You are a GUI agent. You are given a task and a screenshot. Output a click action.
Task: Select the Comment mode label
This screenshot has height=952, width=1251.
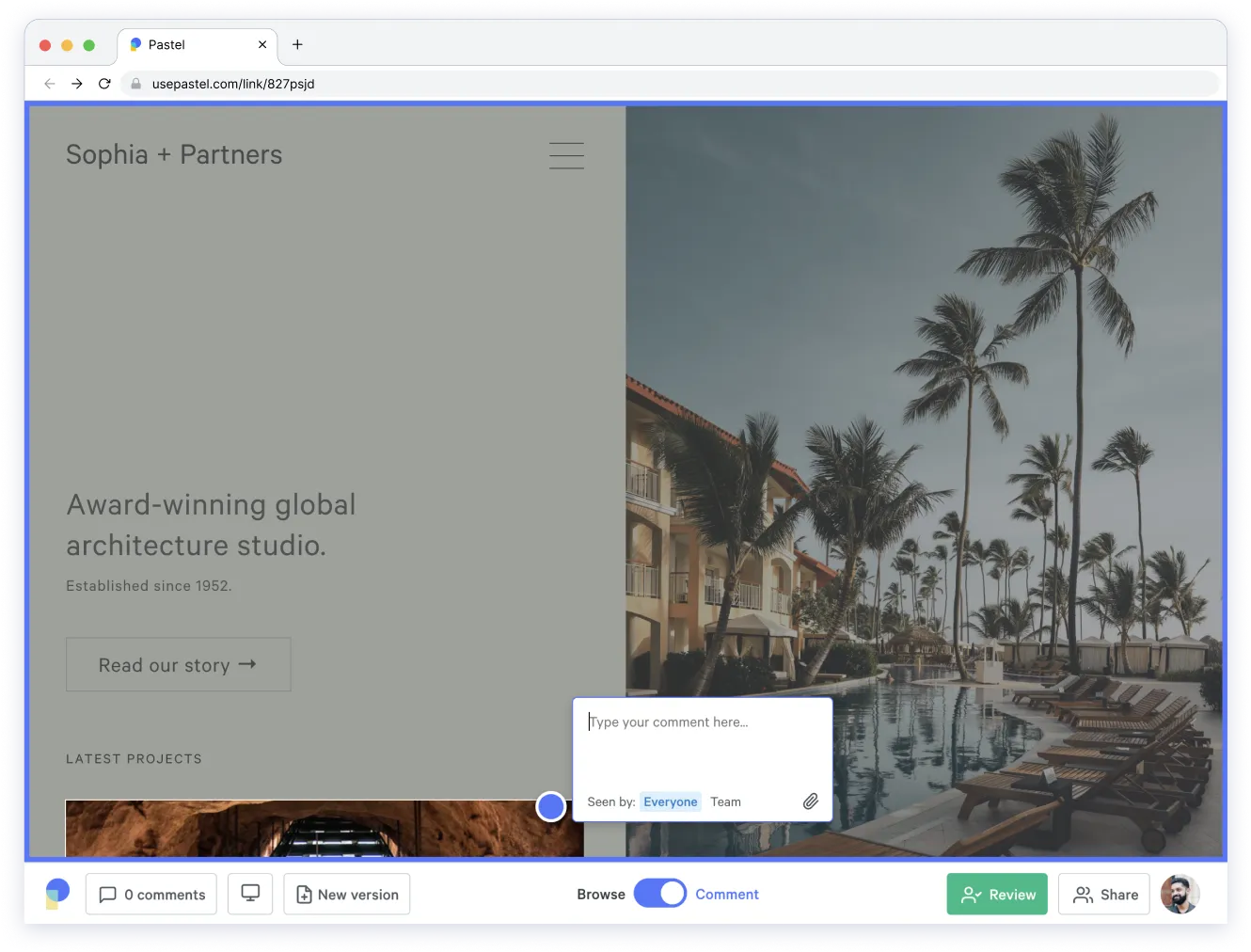727,895
